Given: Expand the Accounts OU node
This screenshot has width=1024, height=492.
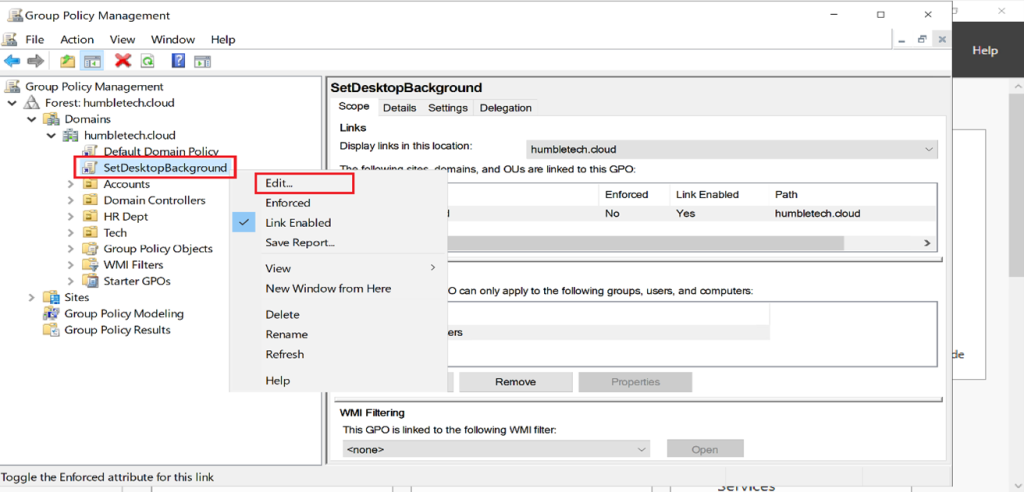Looking at the screenshot, I should point(70,184).
